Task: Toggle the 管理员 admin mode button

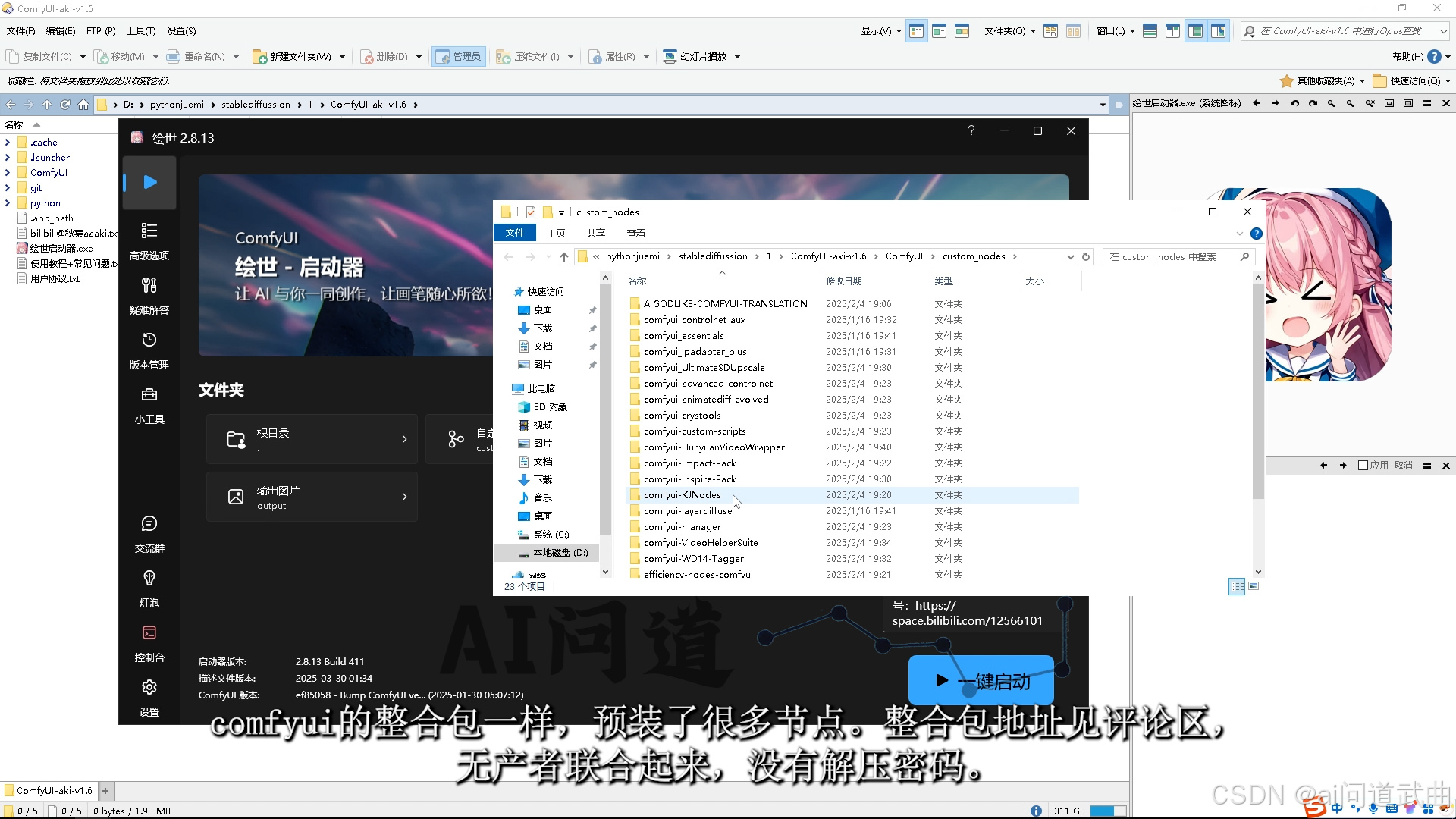Action: click(x=459, y=57)
